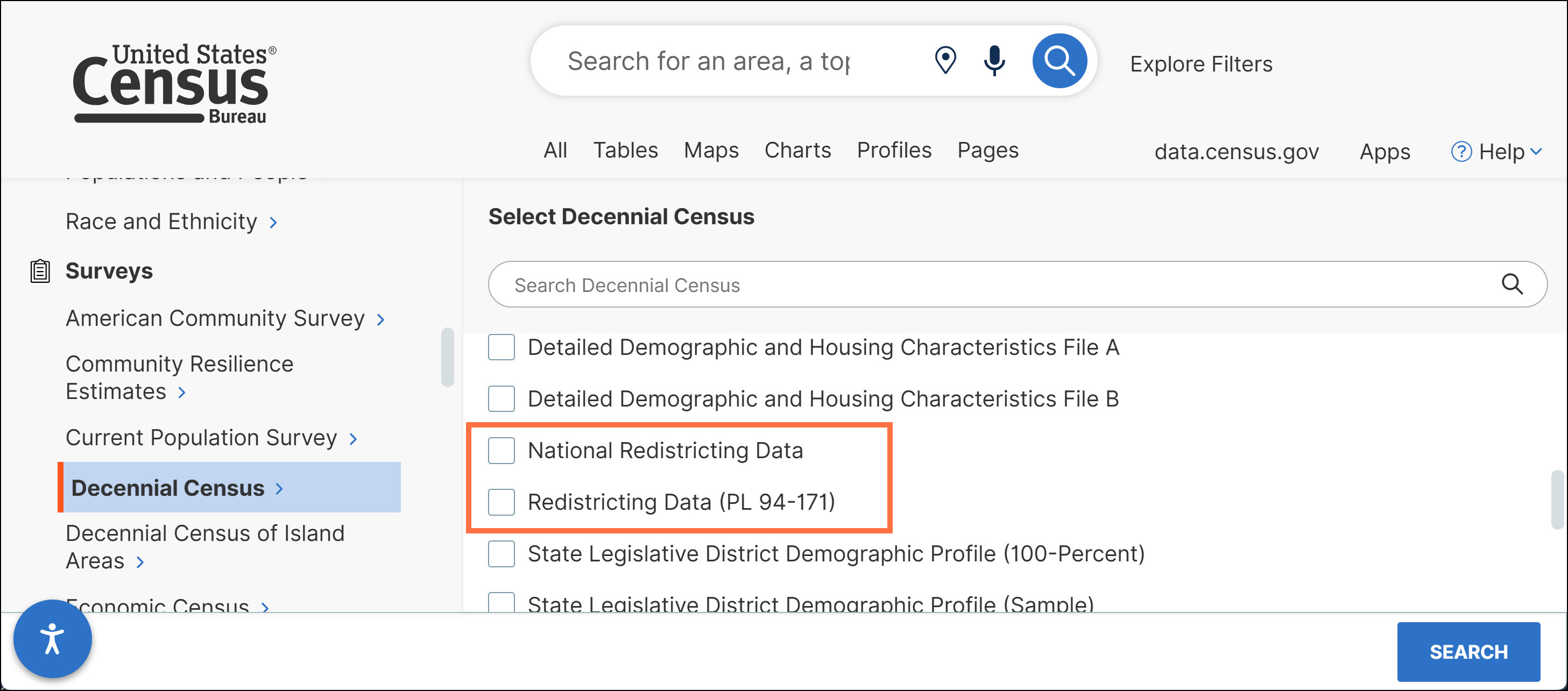Click the Search Decennial Census magnifier icon
This screenshot has width=1568, height=691.
click(x=1512, y=284)
